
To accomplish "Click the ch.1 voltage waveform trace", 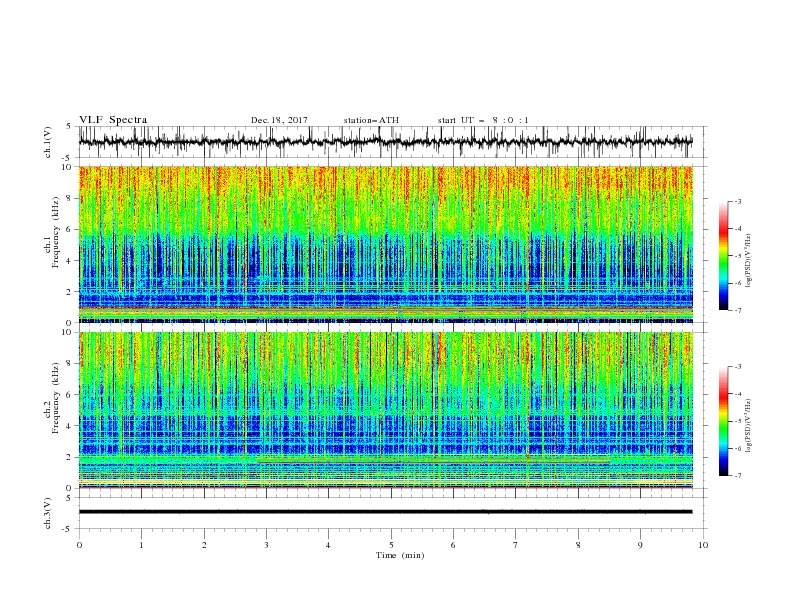I will tap(385, 142).
